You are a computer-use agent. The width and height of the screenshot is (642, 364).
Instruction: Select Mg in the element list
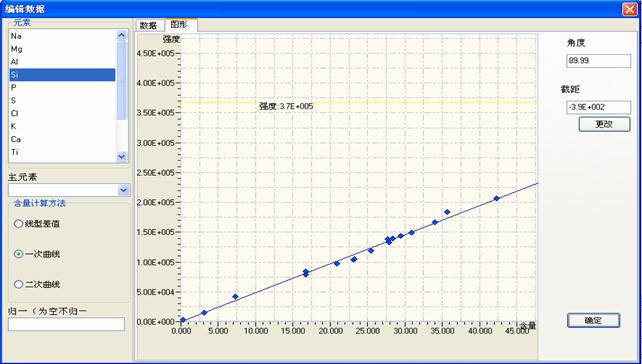coord(62,49)
